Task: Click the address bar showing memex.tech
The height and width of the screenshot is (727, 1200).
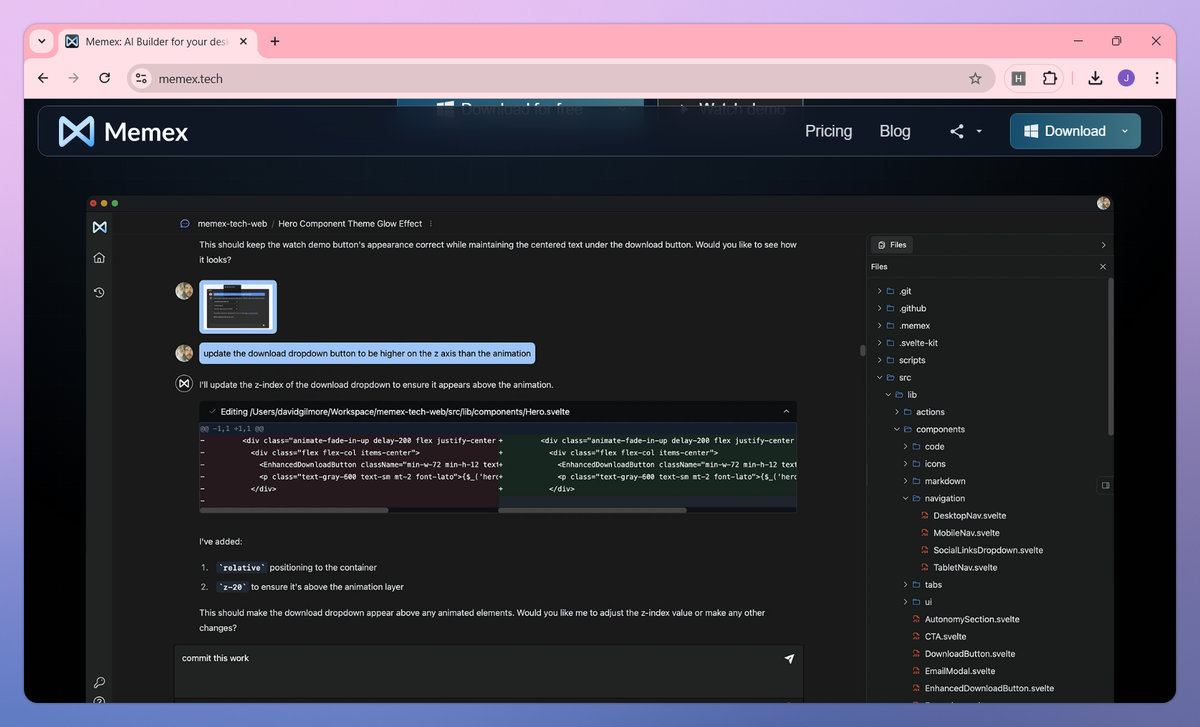Action: coord(560,78)
